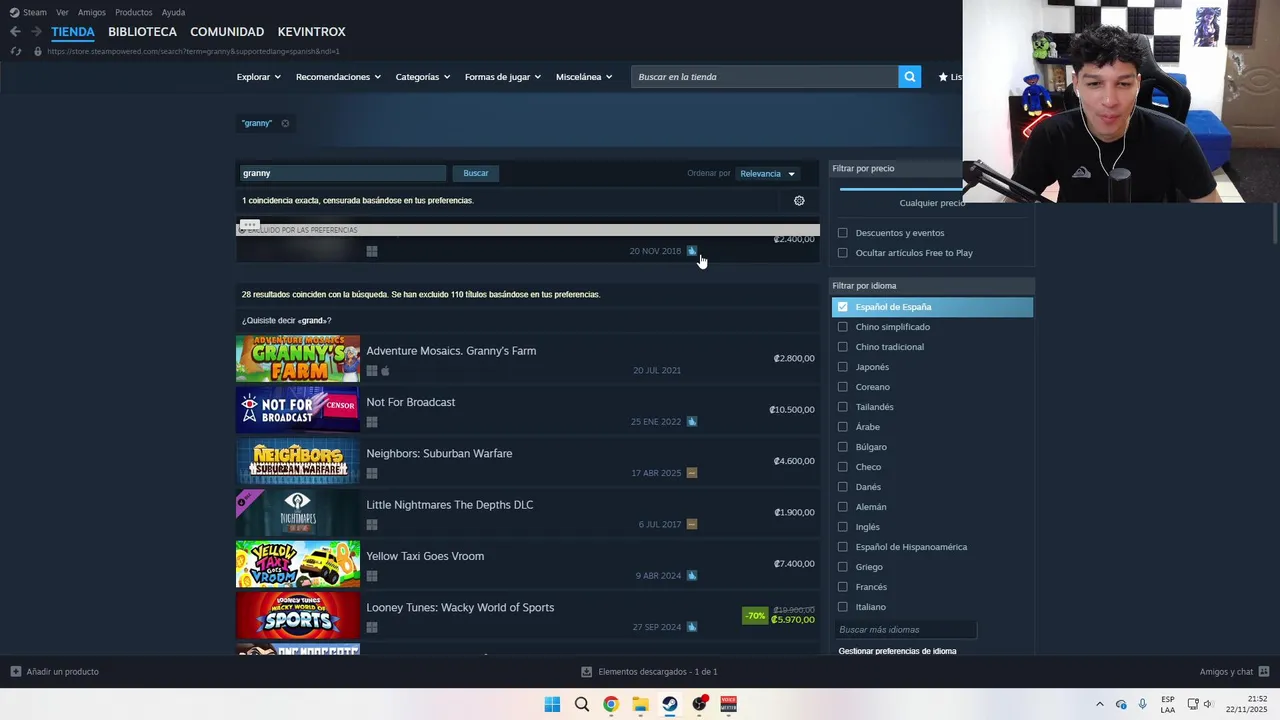
Task: Check Chino simplificado language filter
Action: (x=842, y=327)
